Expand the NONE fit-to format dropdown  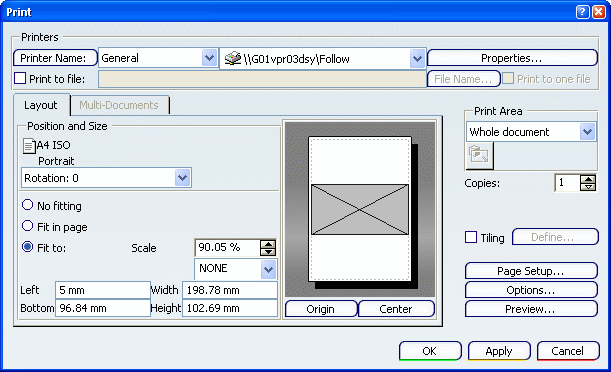[268, 269]
